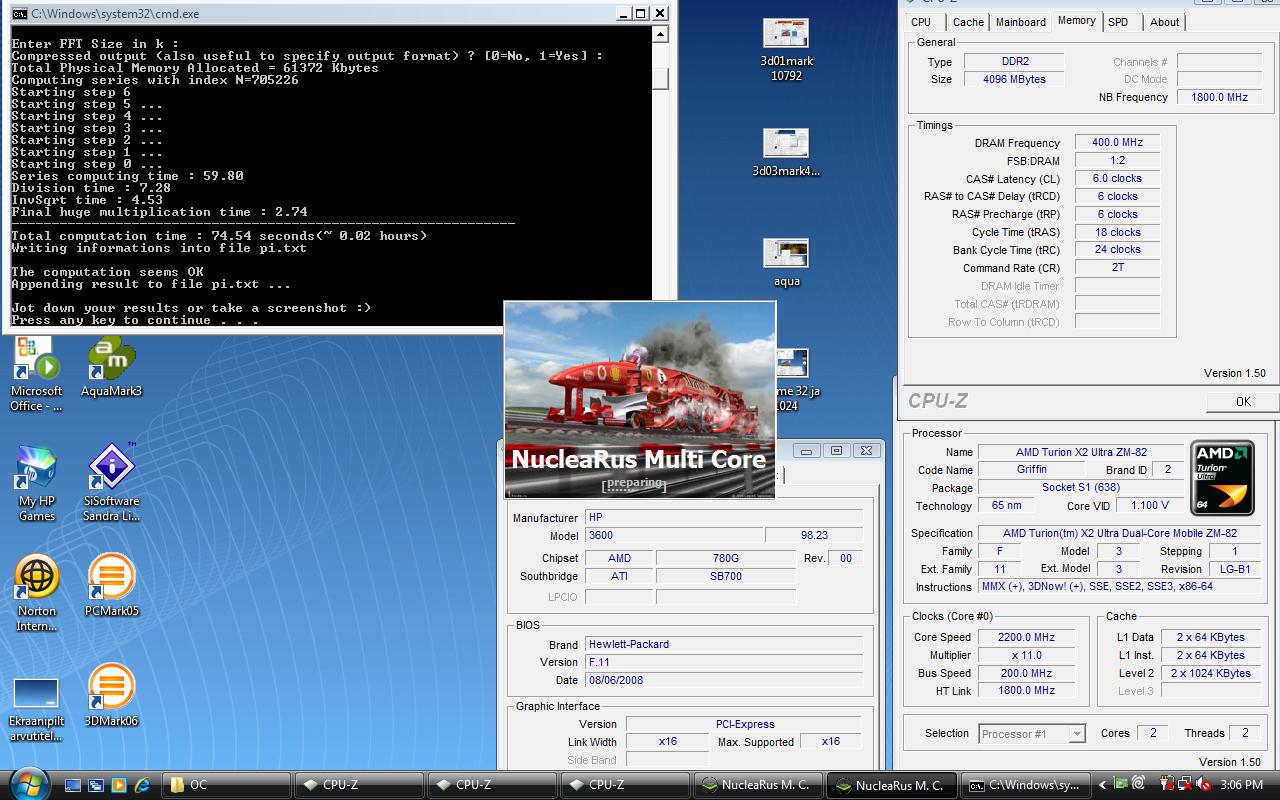Select the 3d03mark4 screenshot file

786,153
